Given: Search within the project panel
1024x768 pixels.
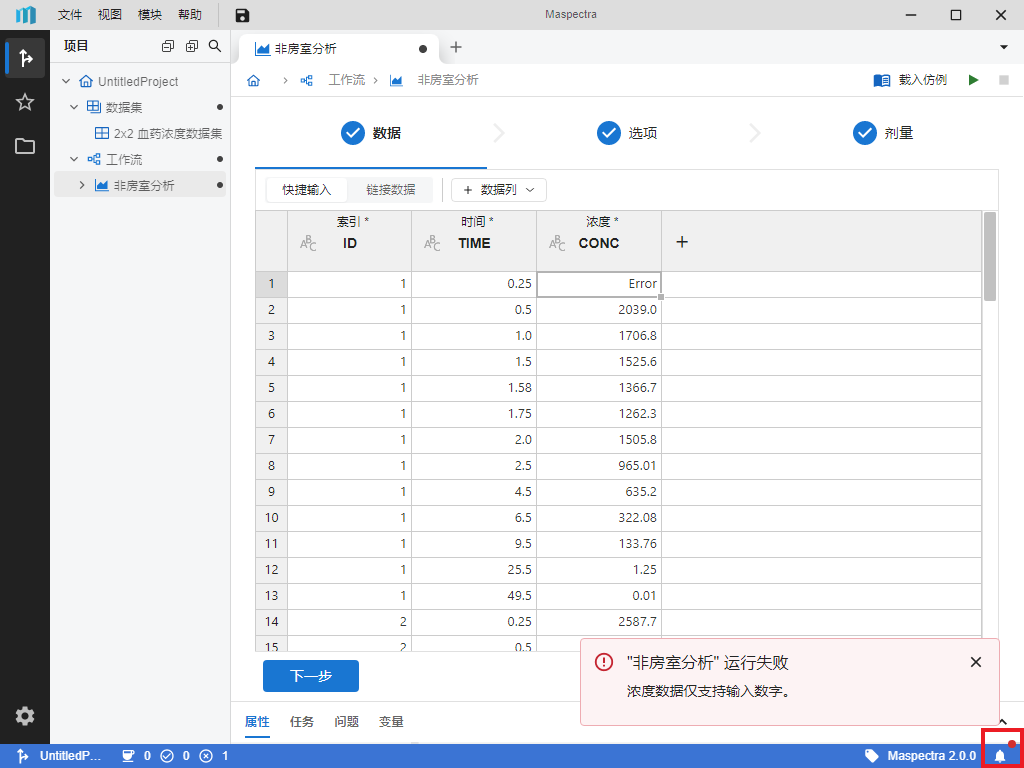Looking at the screenshot, I should point(214,46).
